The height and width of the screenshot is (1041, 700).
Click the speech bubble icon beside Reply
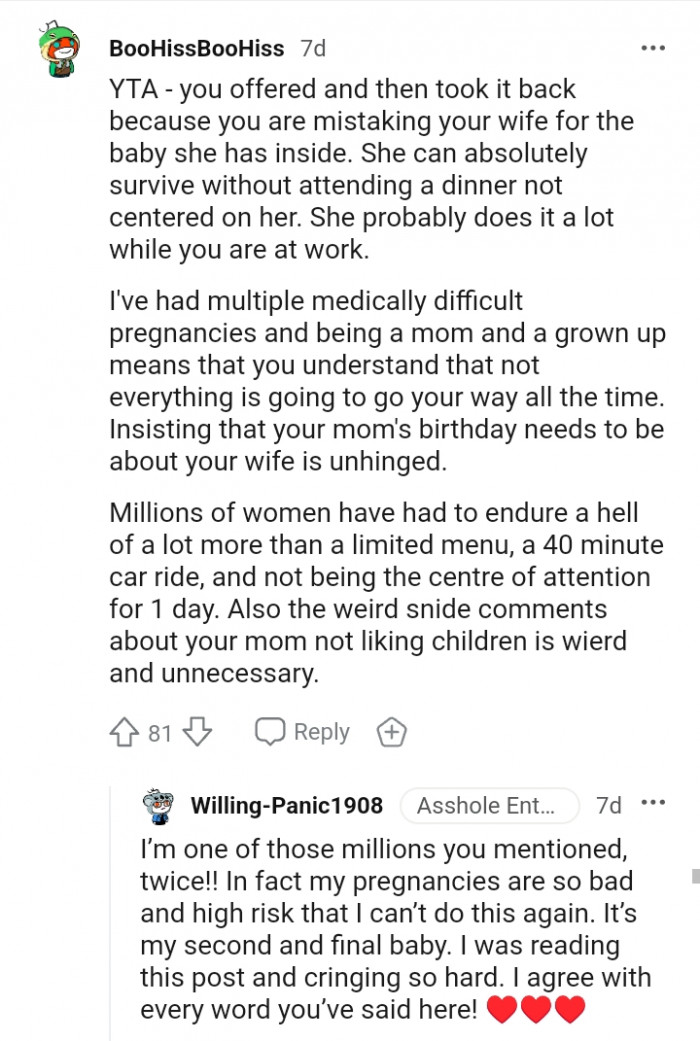(x=270, y=731)
